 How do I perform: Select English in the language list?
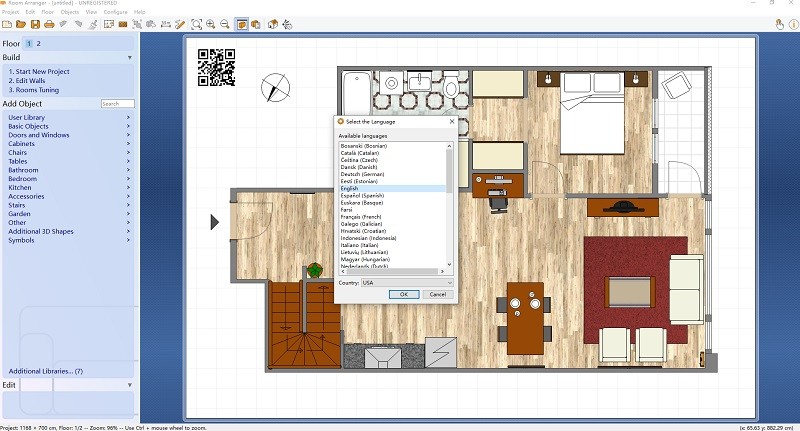pos(349,188)
